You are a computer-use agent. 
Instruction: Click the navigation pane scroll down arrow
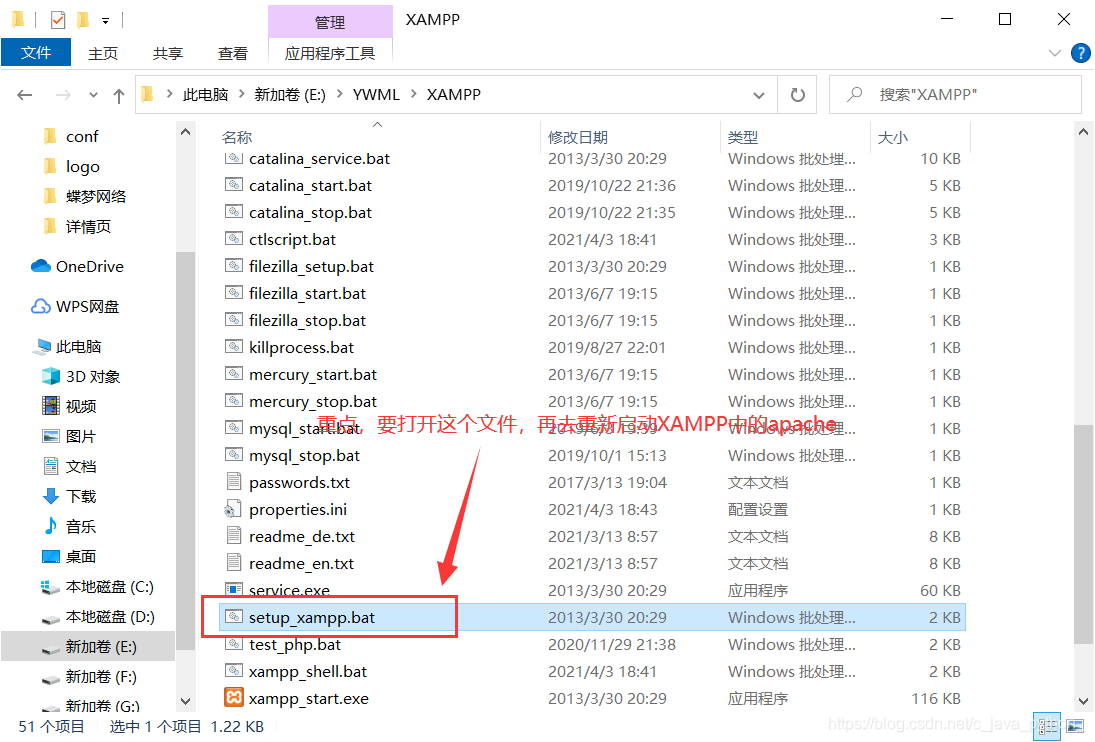pos(185,700)
